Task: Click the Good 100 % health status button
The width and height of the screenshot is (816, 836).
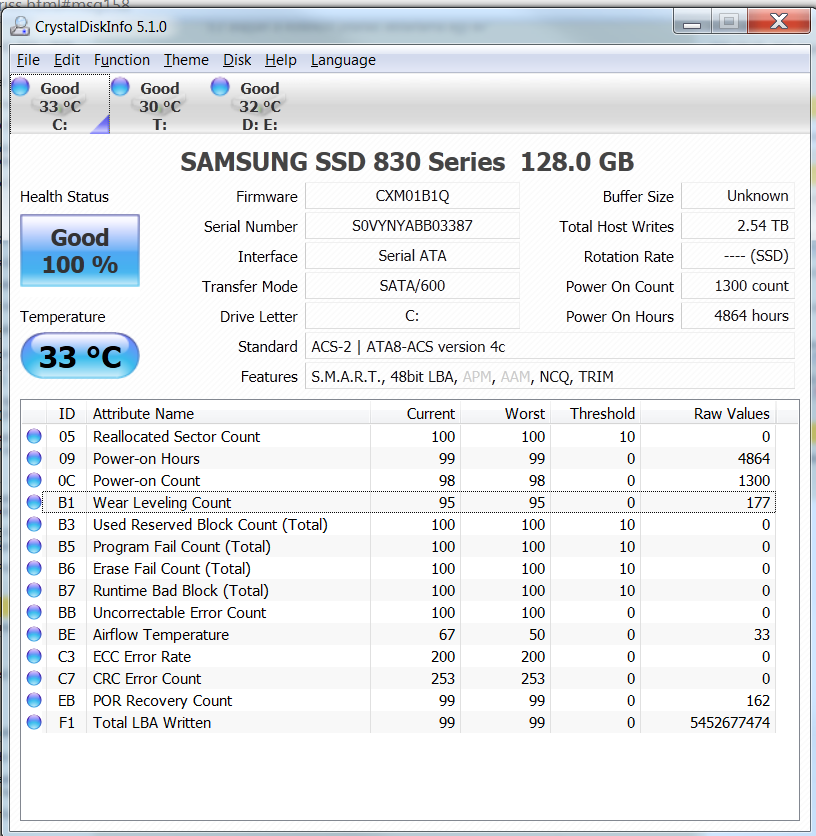Action: [x=80, y=251]
